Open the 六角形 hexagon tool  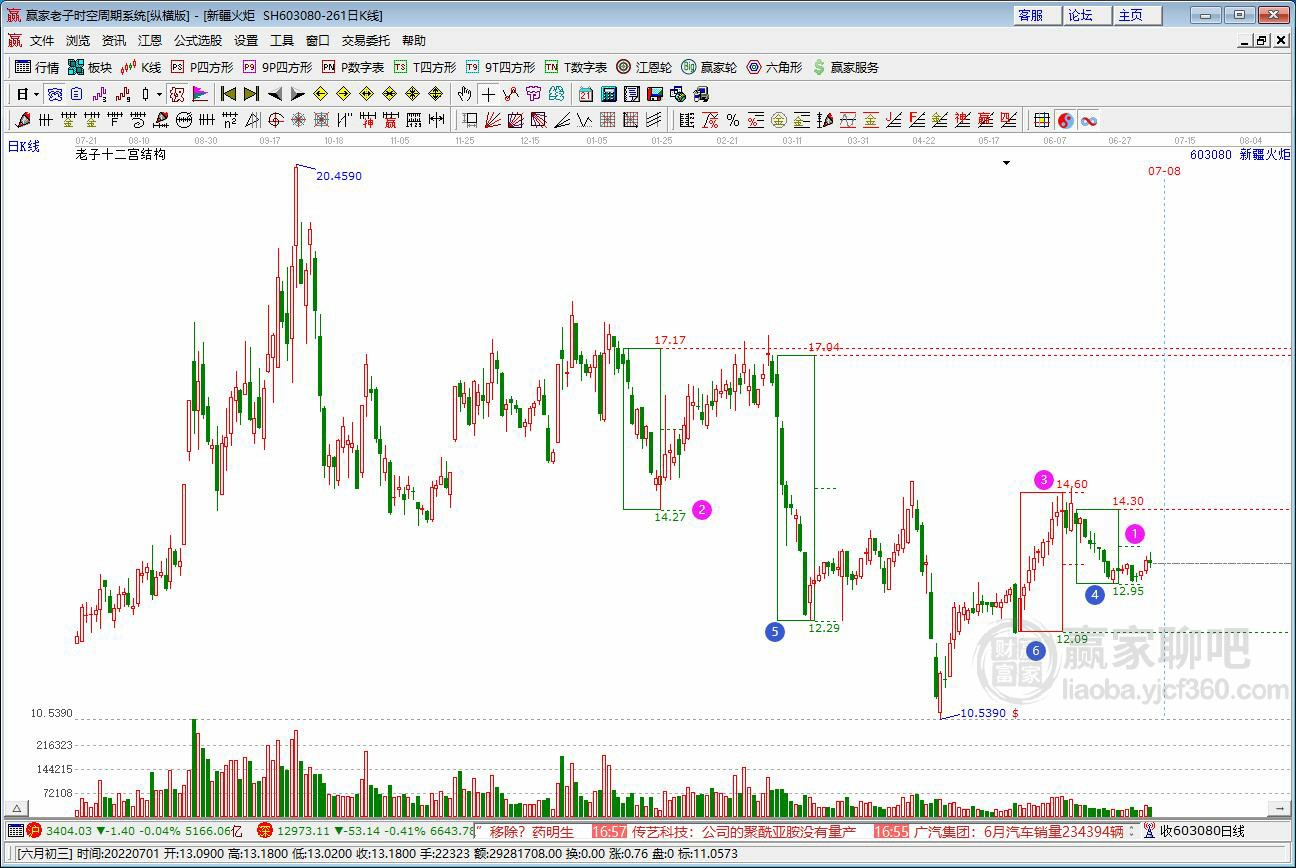(774, 67)
